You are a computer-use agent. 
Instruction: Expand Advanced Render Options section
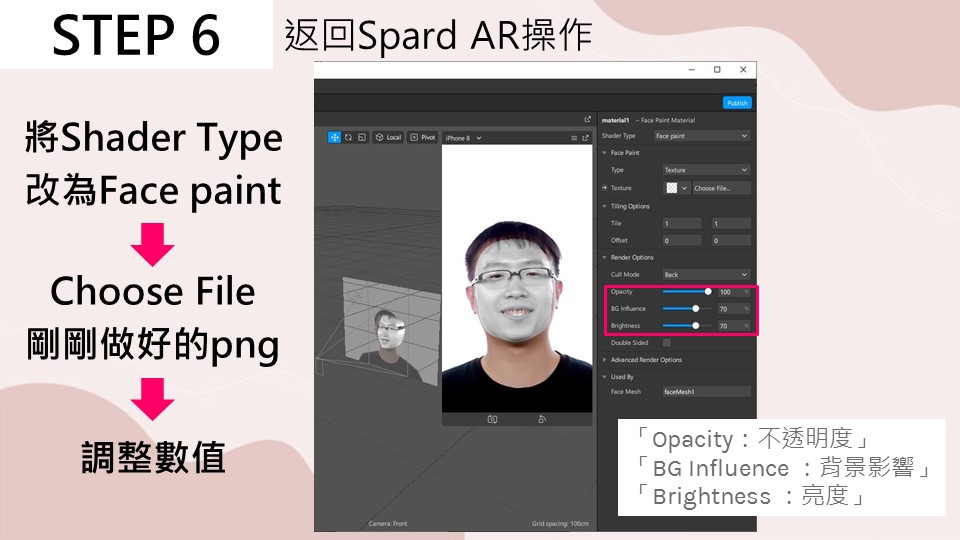pos(605,360)
